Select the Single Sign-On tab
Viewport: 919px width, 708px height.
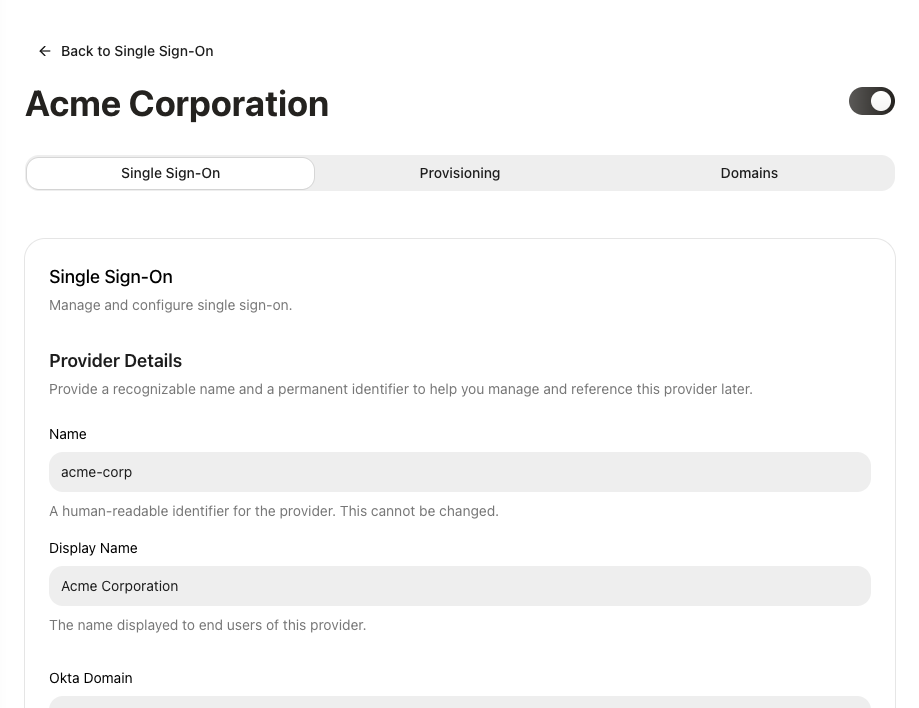pyautogui.click(x=170, y=173)
